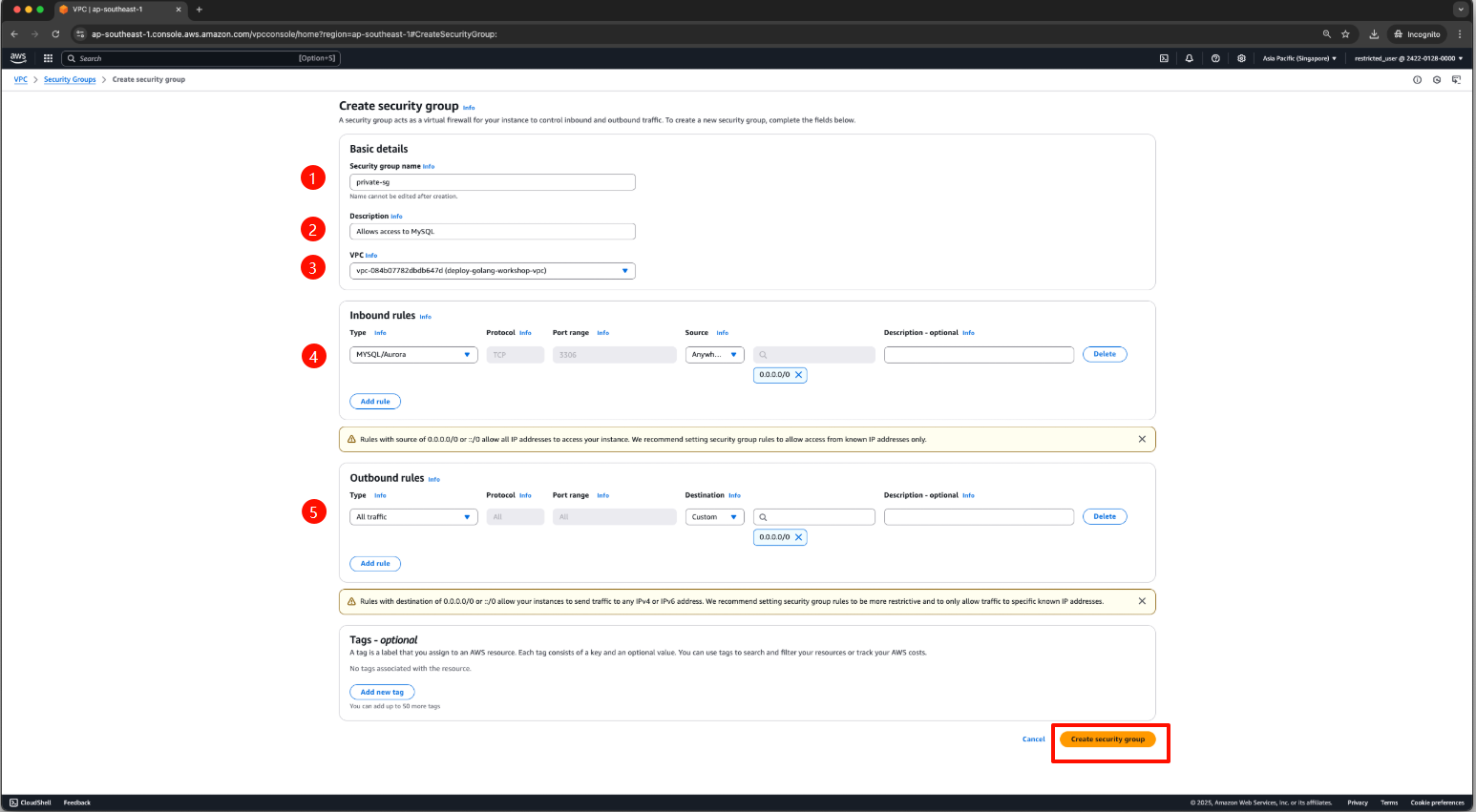
Task: Open the outbound Type dropdown All traffic
Action: (413, 517)
